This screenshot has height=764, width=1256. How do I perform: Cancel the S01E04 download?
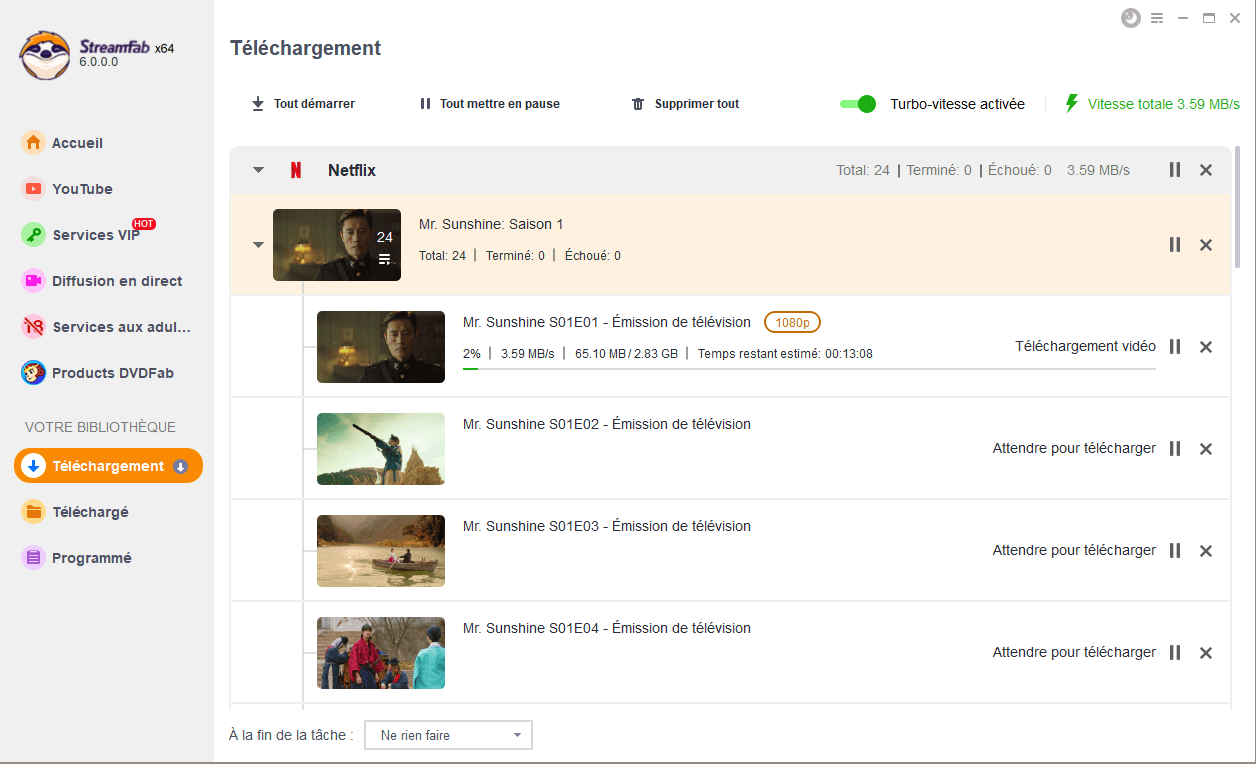(x=1206, y=653)
